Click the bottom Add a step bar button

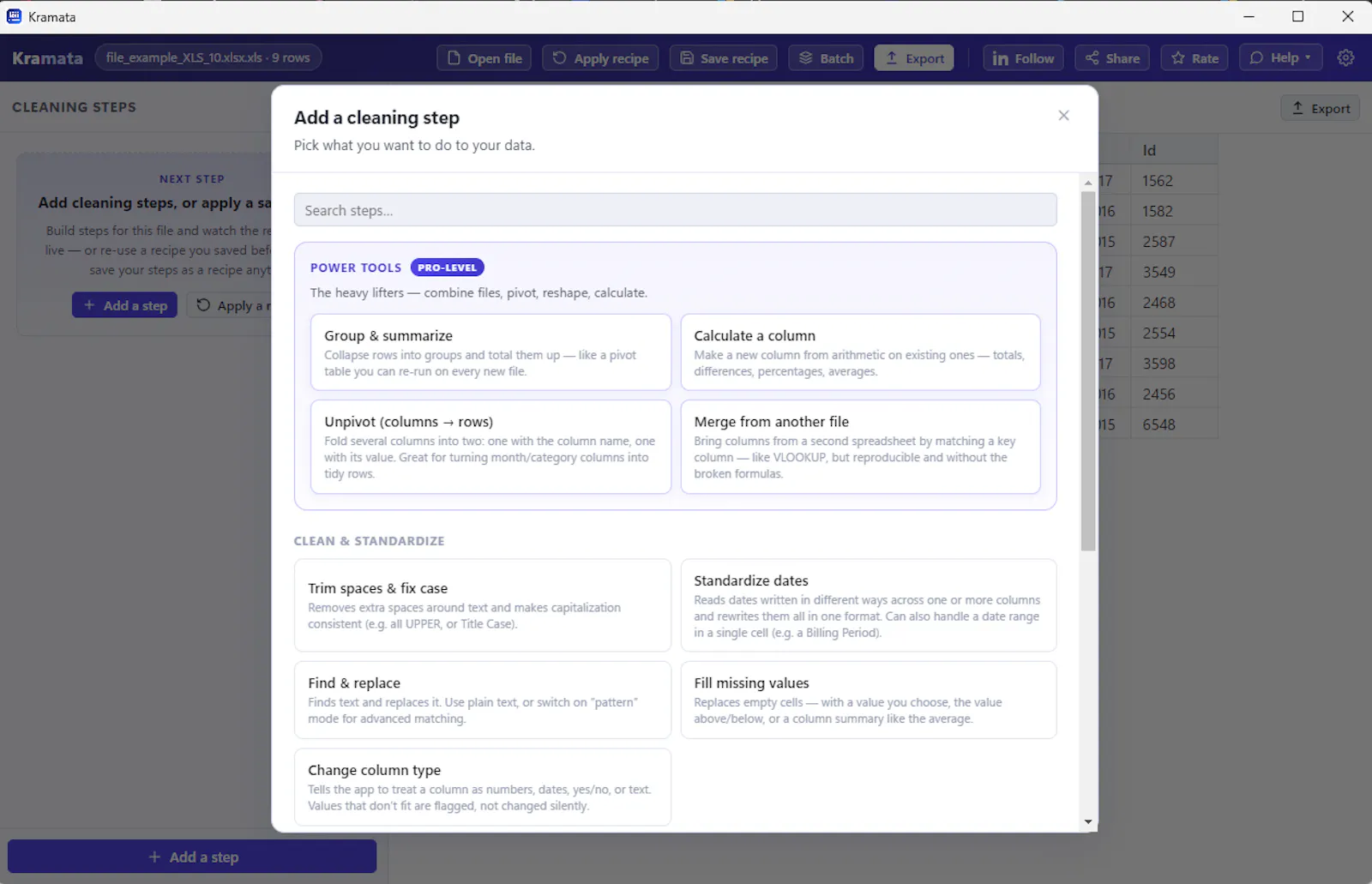click(x=192, y=857)
